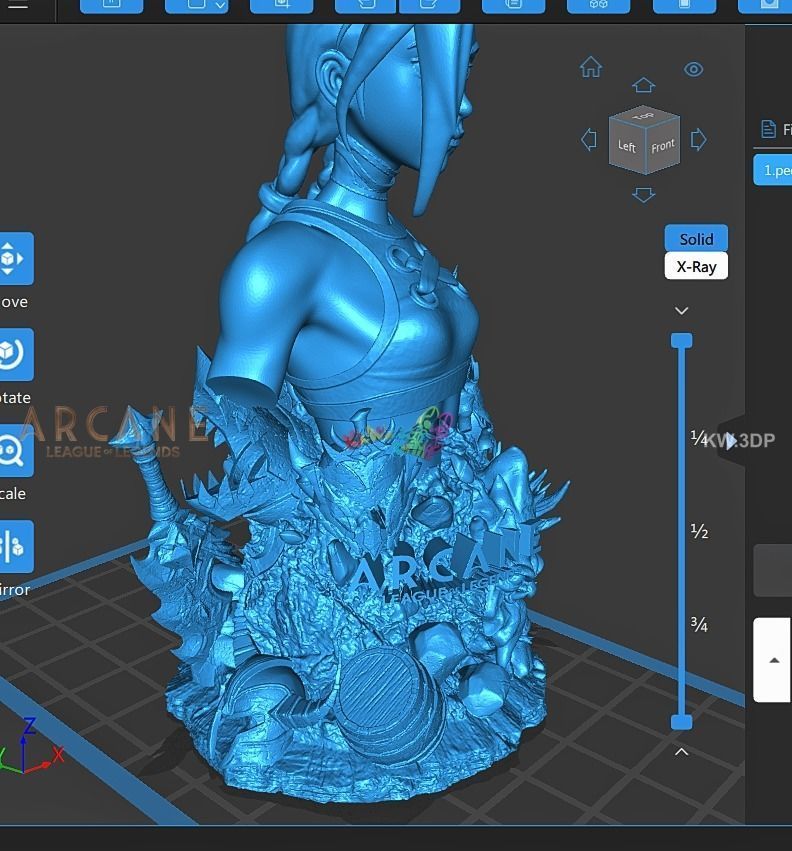
Task: Reset camera with the Home view icon
Action: 591,67
